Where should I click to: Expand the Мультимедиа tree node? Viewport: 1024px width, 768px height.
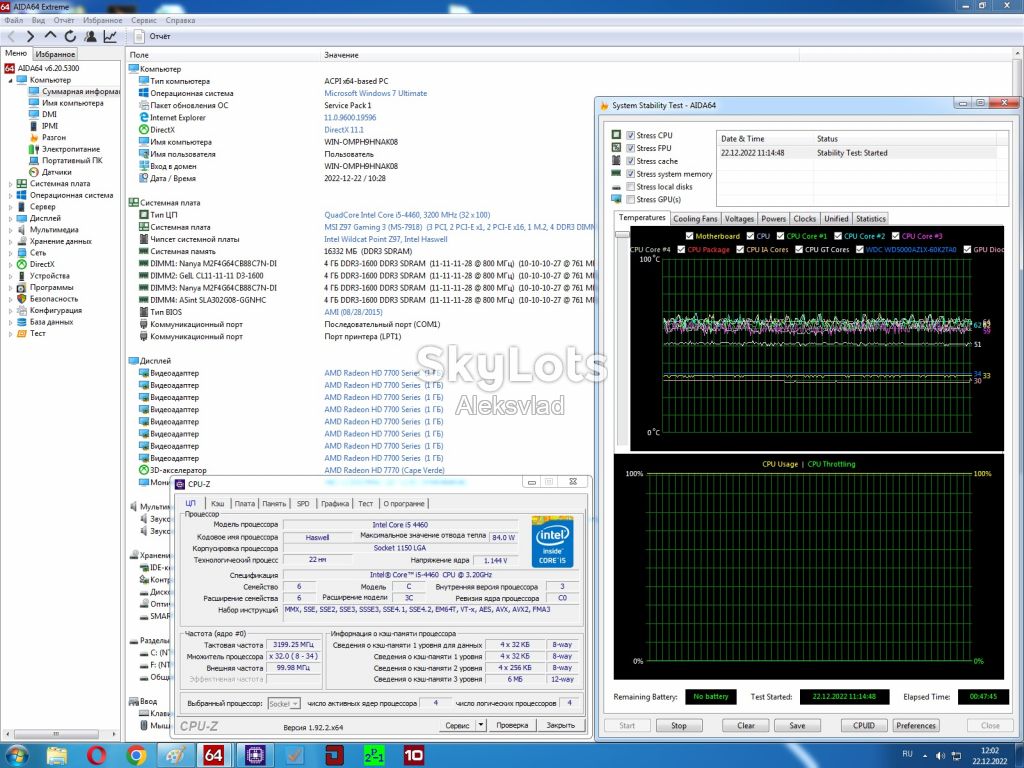pyautogui.click(x=10, y=230)
